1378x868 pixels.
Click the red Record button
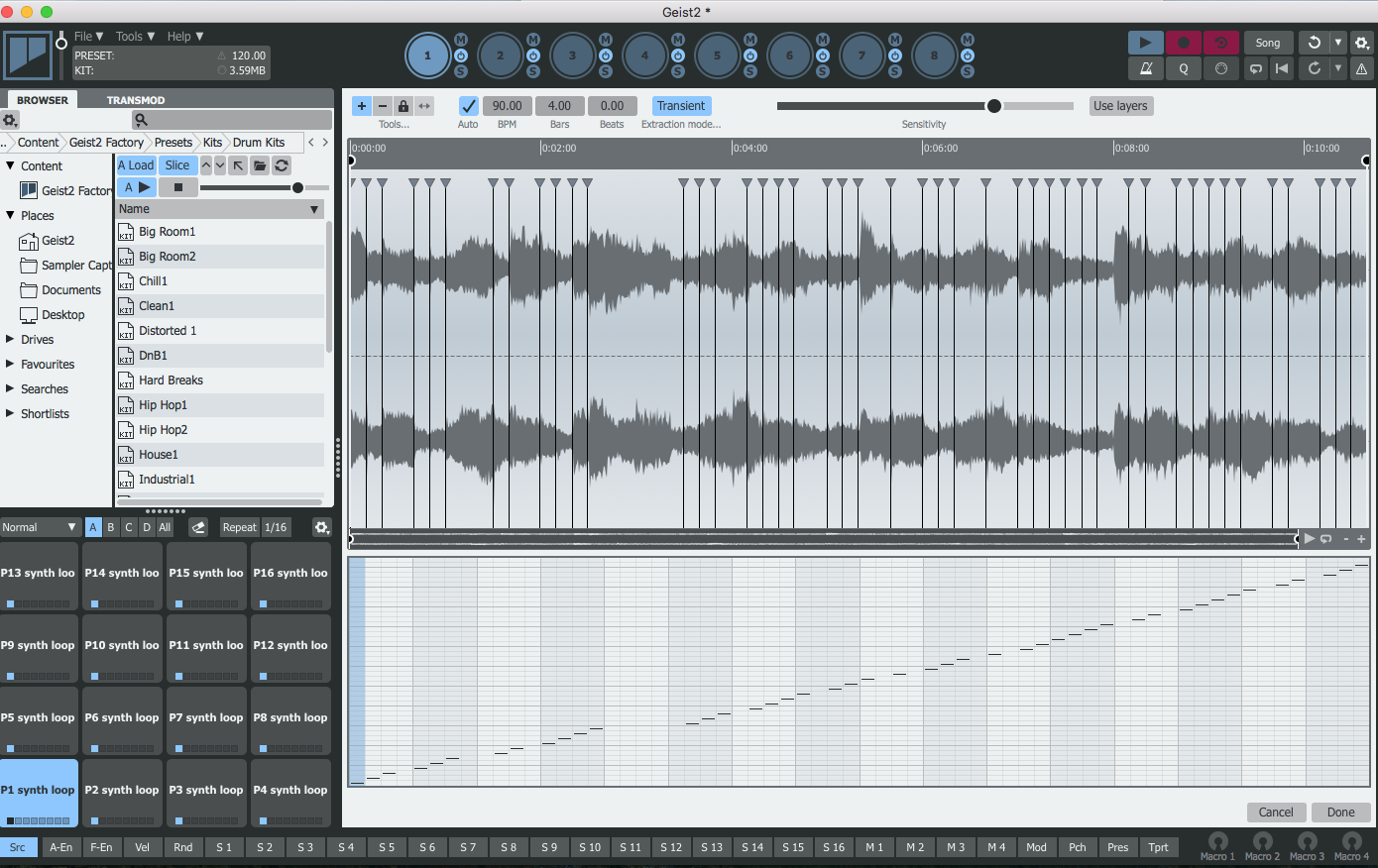pyautogui.click(x=1183, y=43)
